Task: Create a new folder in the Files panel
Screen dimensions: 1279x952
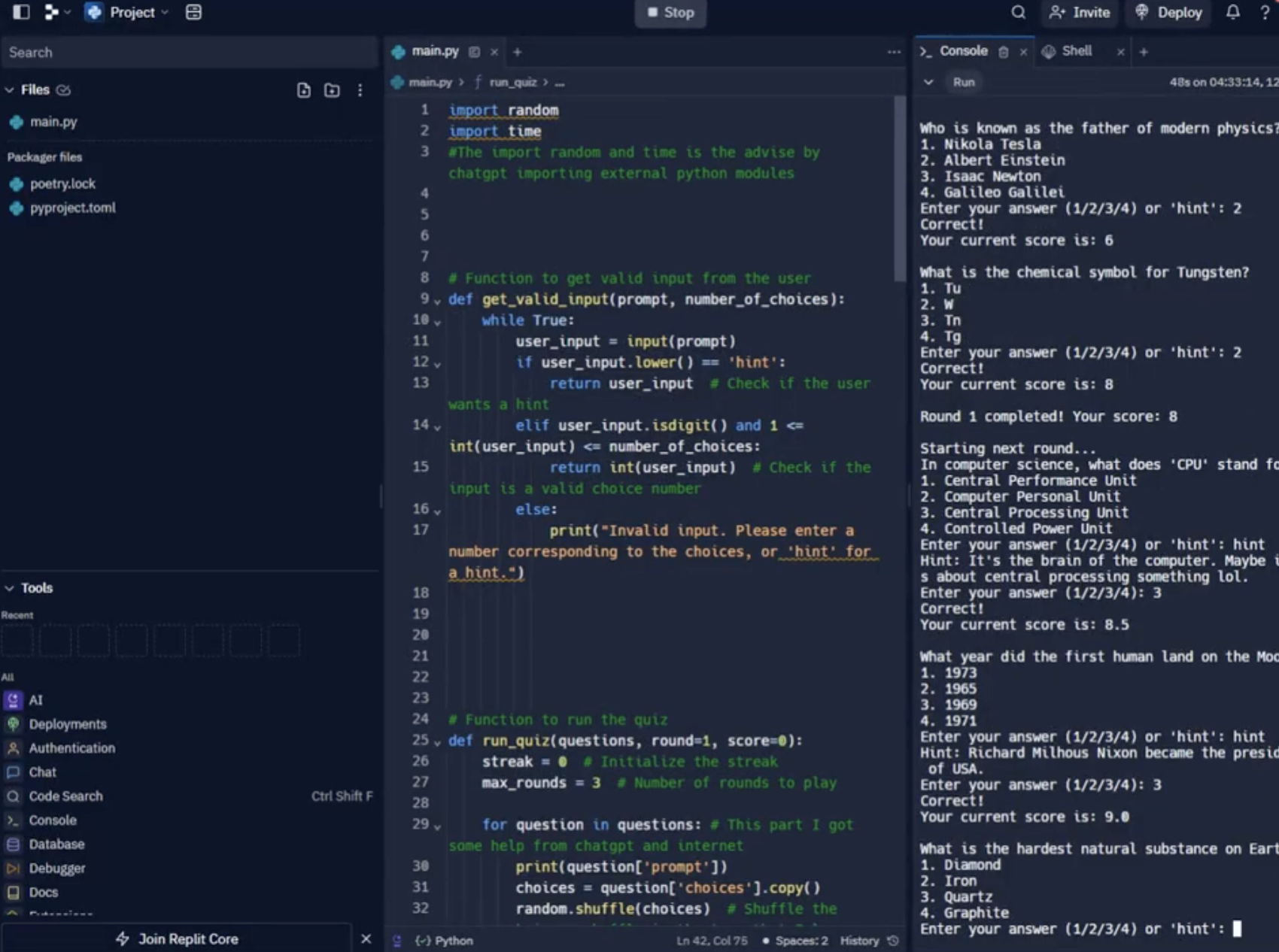Action: (332, 89)
